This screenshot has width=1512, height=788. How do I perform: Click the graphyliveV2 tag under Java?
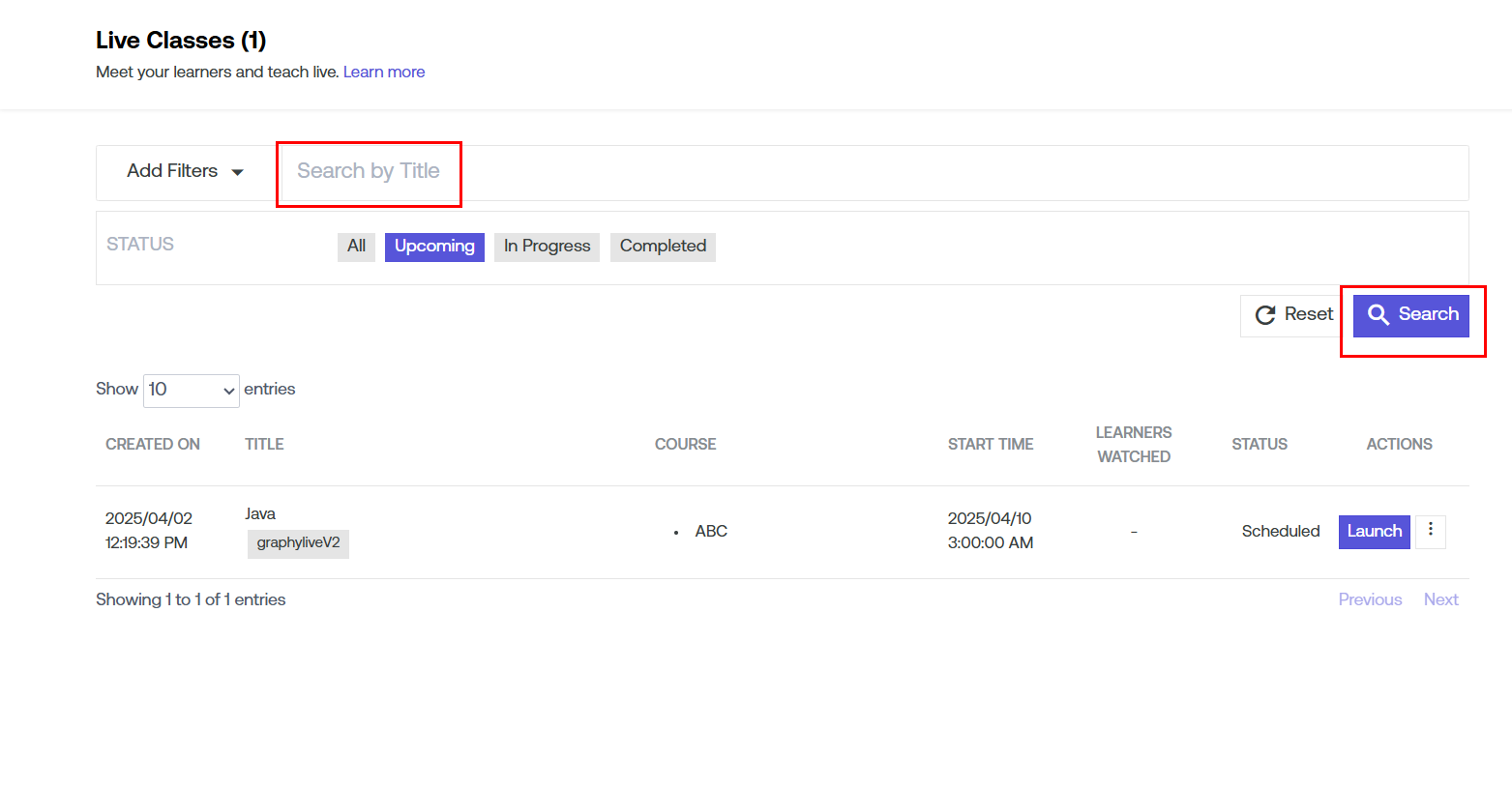tap(298, 543)
